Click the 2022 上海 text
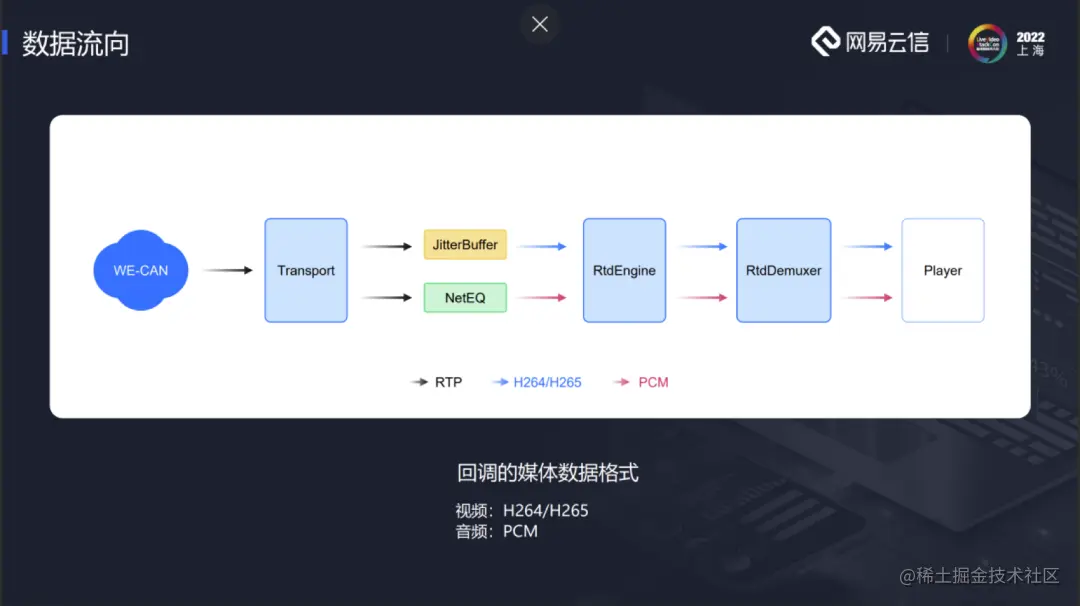This screenshot has width=1080, height=606. coord(1030,43)
